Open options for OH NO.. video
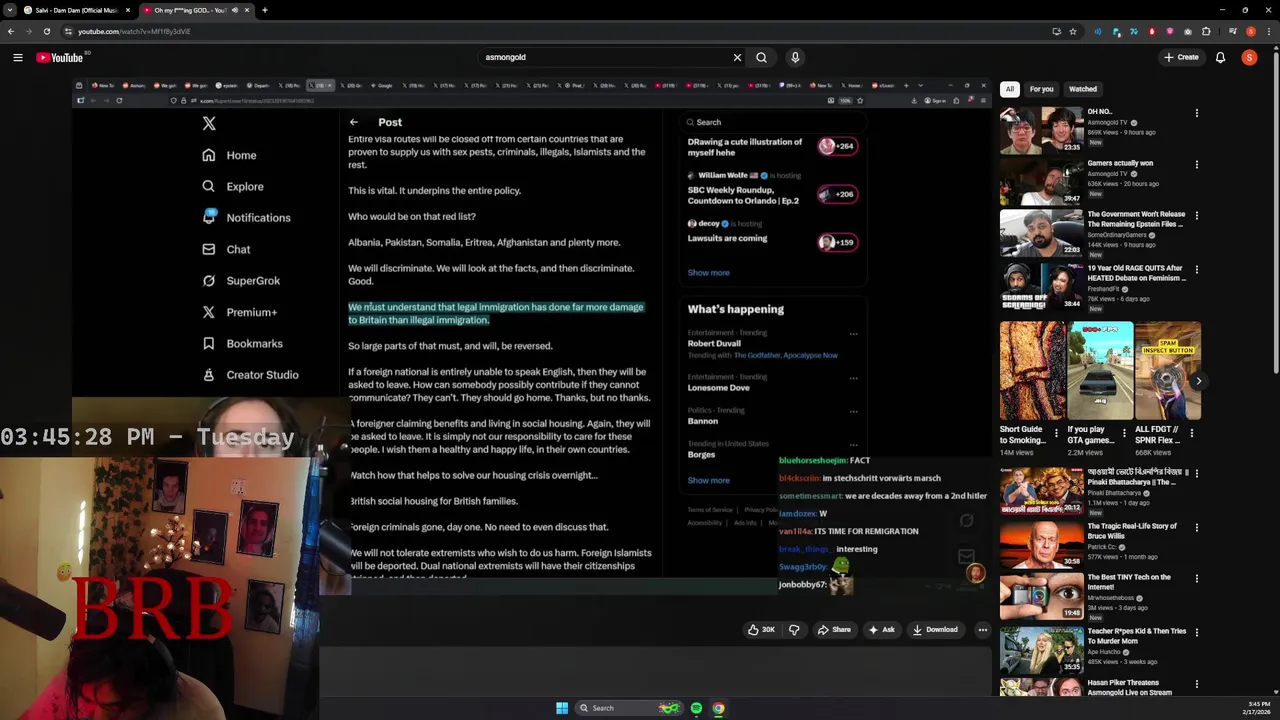This screenshot has width=1280, height=720. [1196, 113]
